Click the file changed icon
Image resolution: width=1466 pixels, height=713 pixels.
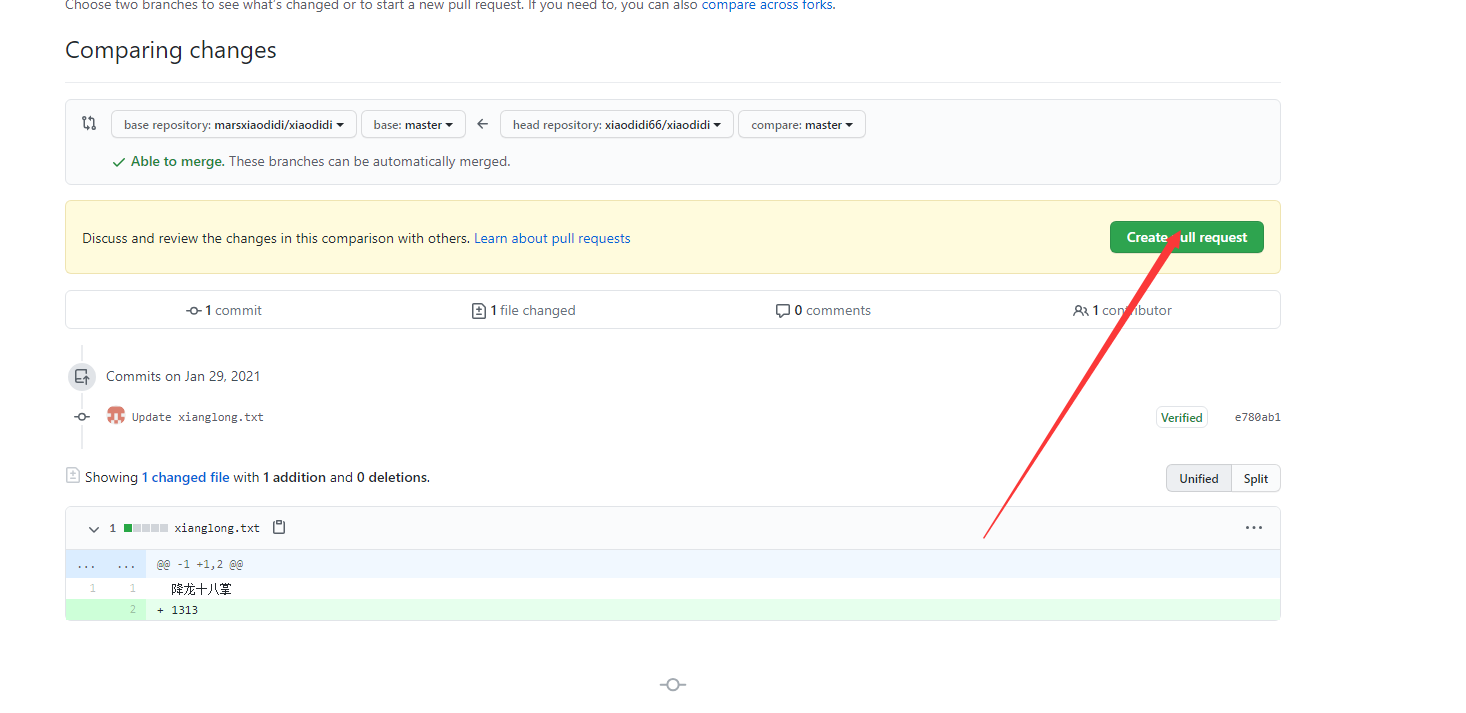[x=478, y=311]
